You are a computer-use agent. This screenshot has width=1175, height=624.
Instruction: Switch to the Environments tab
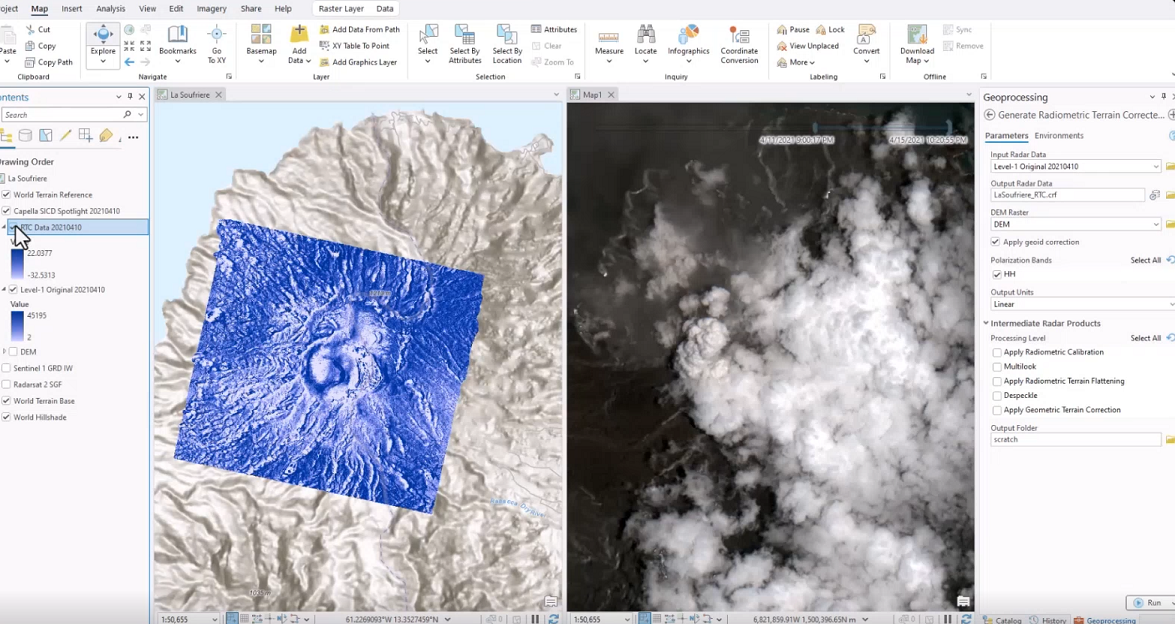(x=1059, y=136)
